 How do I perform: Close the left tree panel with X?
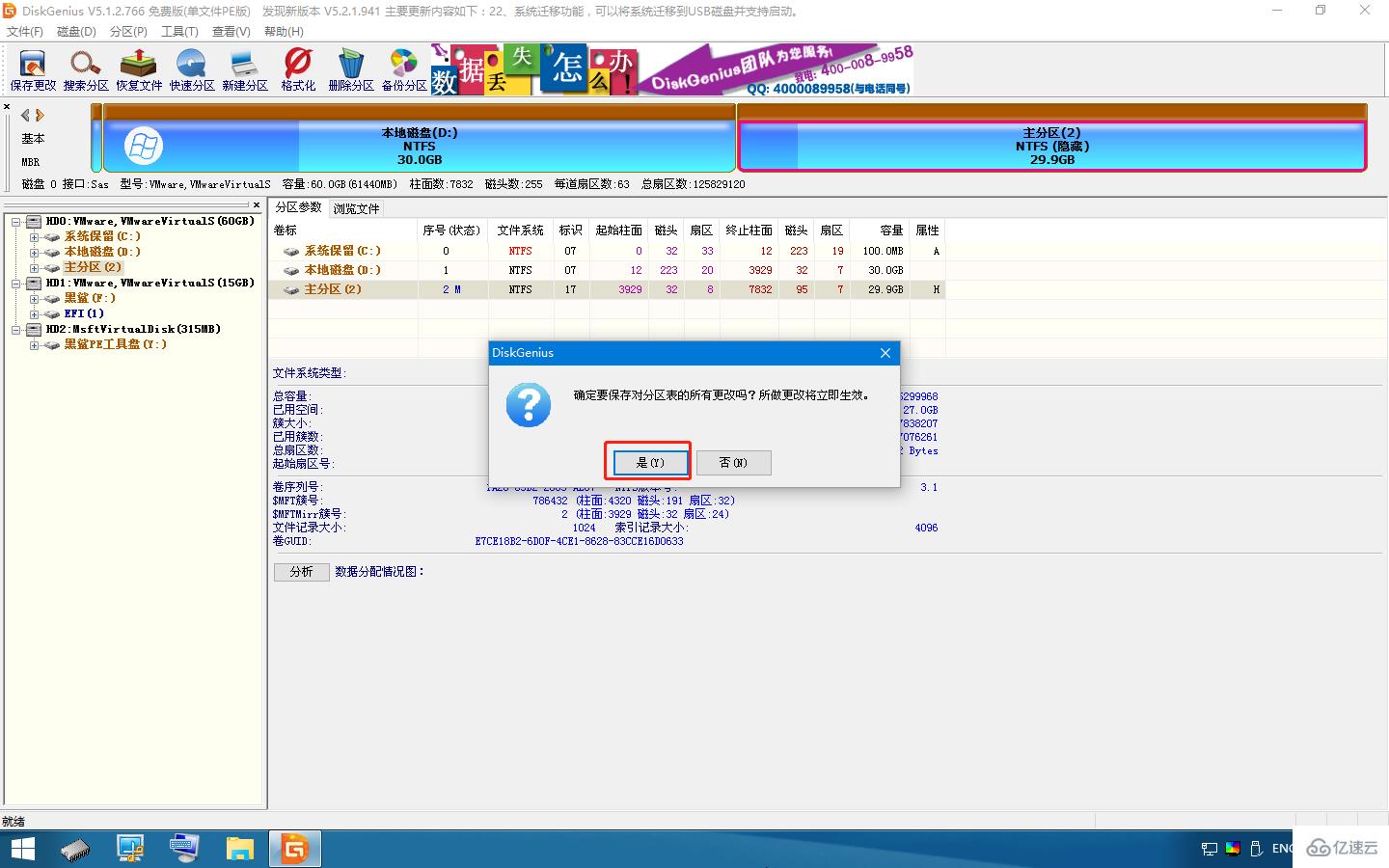coord(256,204)
